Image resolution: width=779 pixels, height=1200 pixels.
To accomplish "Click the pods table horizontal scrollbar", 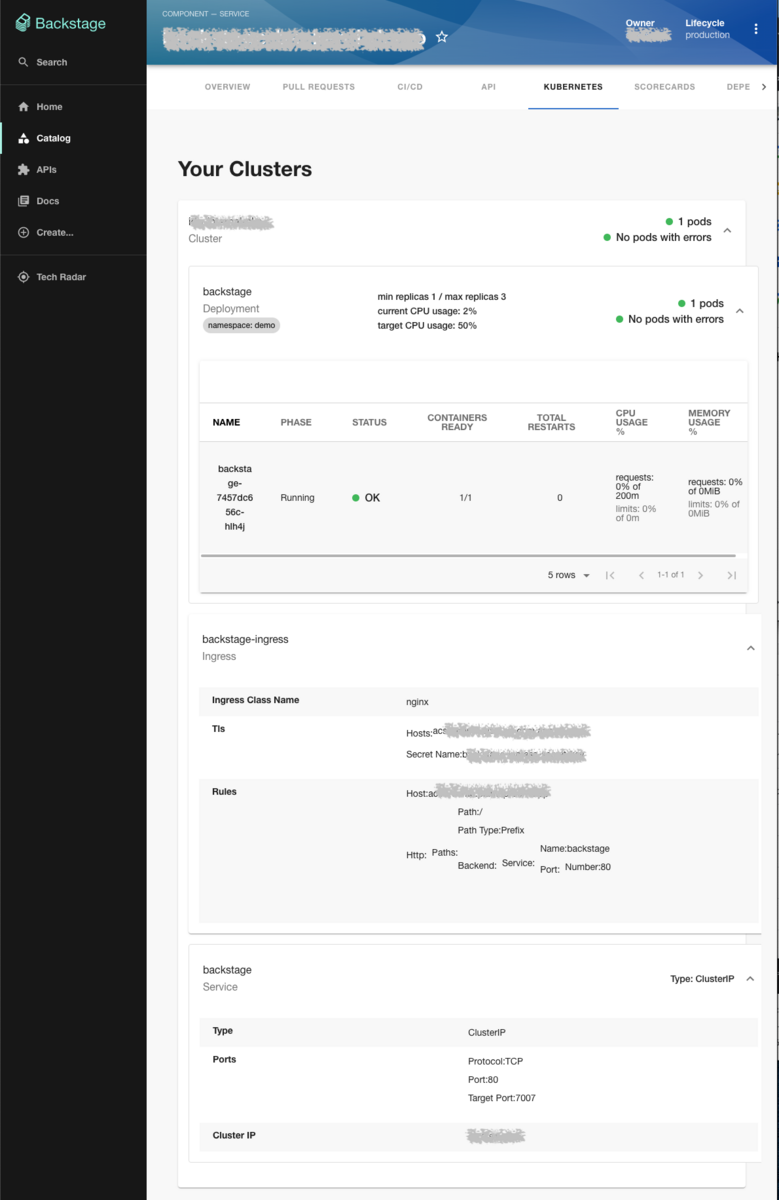I will pos(468,555).
